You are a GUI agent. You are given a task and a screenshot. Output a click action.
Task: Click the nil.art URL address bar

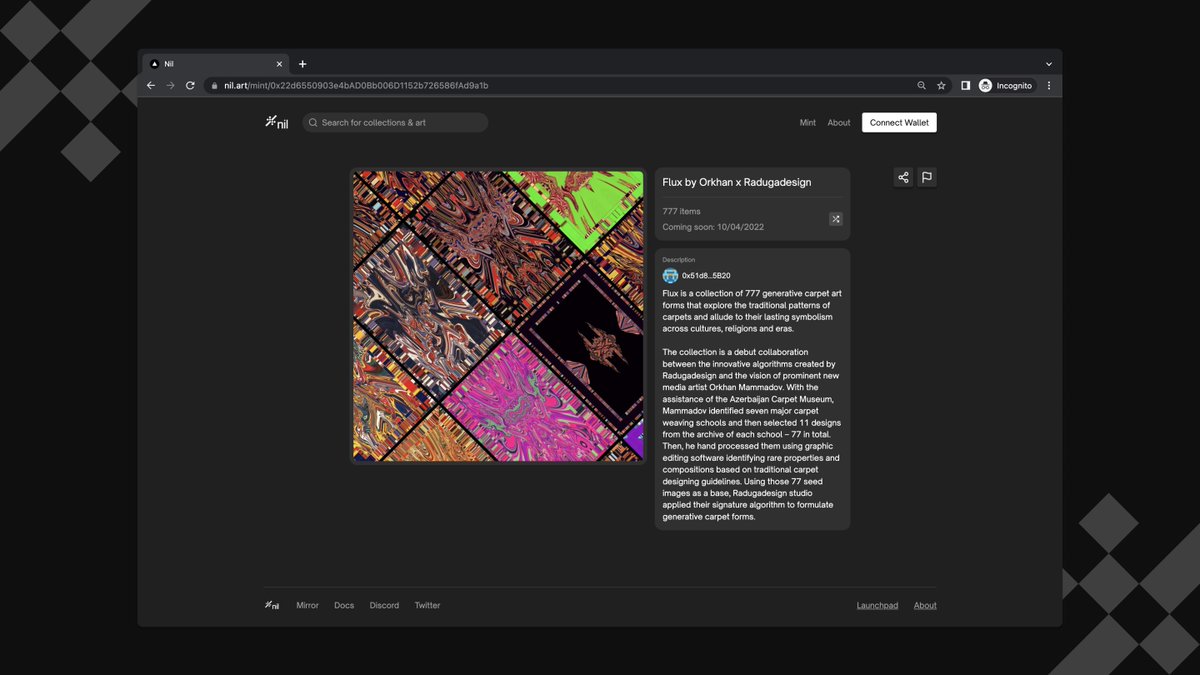click(577, 86)
